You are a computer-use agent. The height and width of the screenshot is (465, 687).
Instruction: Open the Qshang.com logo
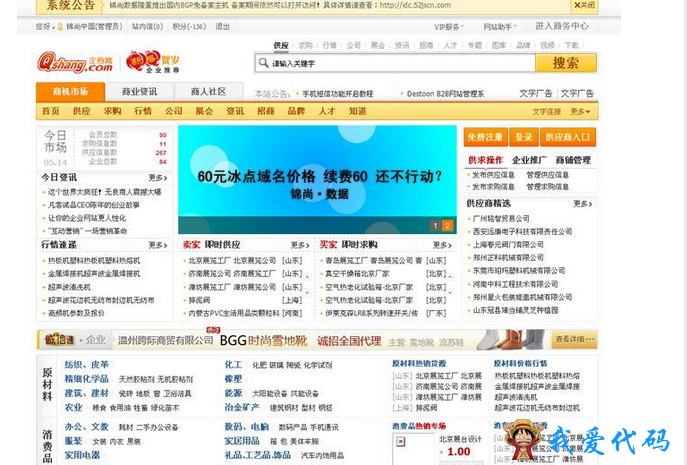75,62
